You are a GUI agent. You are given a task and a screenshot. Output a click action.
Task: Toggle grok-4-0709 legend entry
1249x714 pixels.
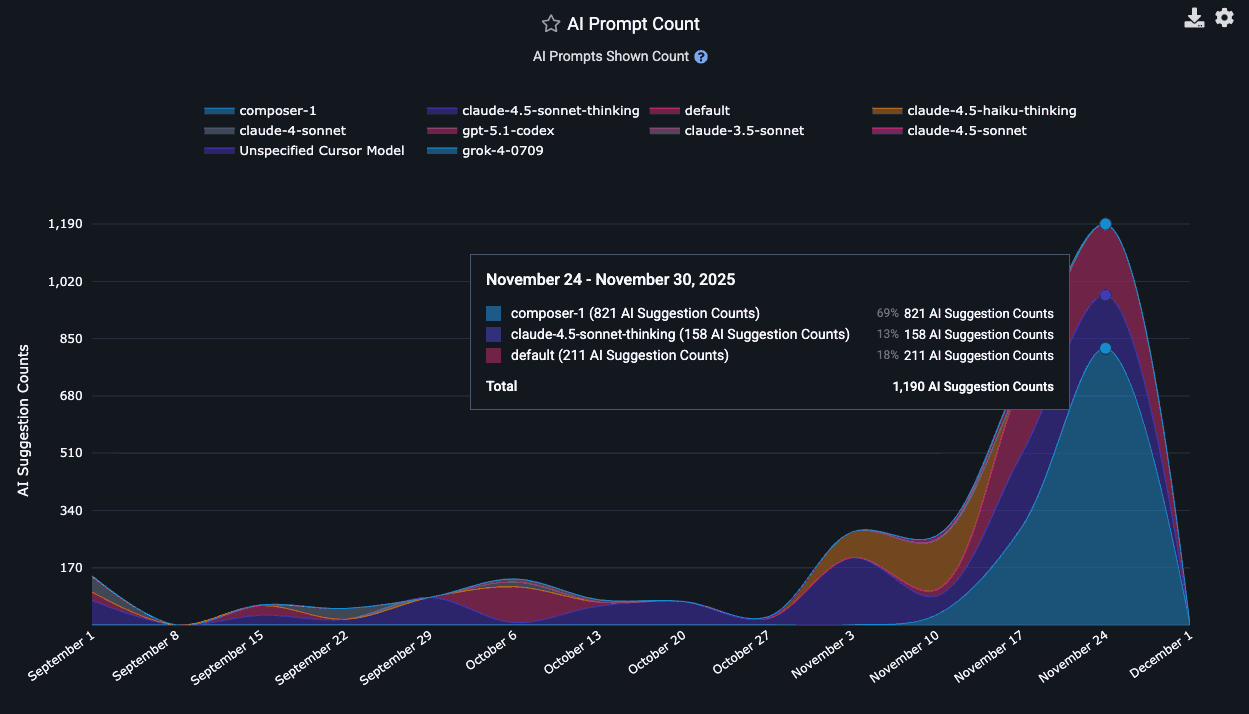point(502,151)
